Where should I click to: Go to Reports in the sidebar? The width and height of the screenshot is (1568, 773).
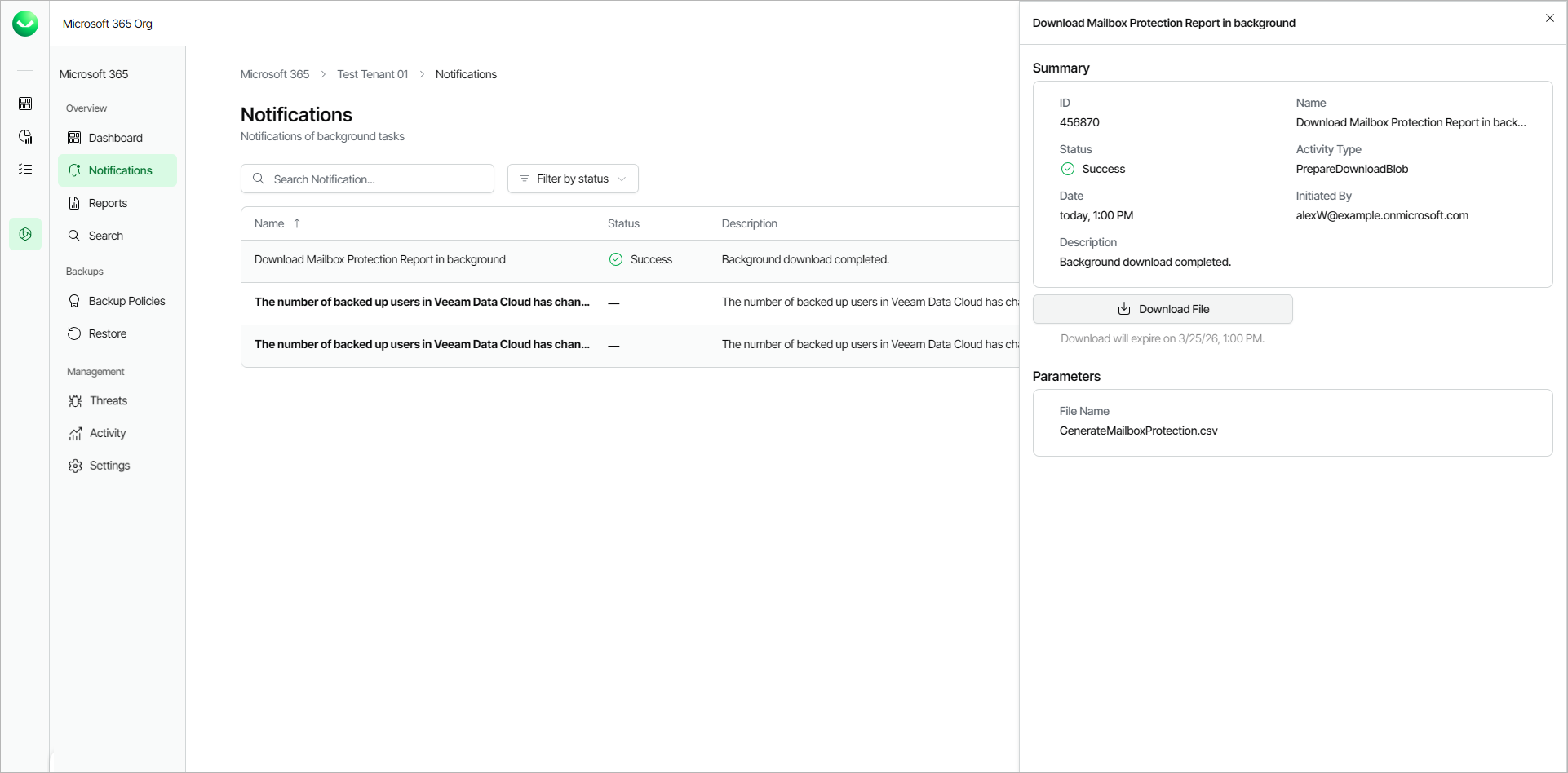point(108,203)
